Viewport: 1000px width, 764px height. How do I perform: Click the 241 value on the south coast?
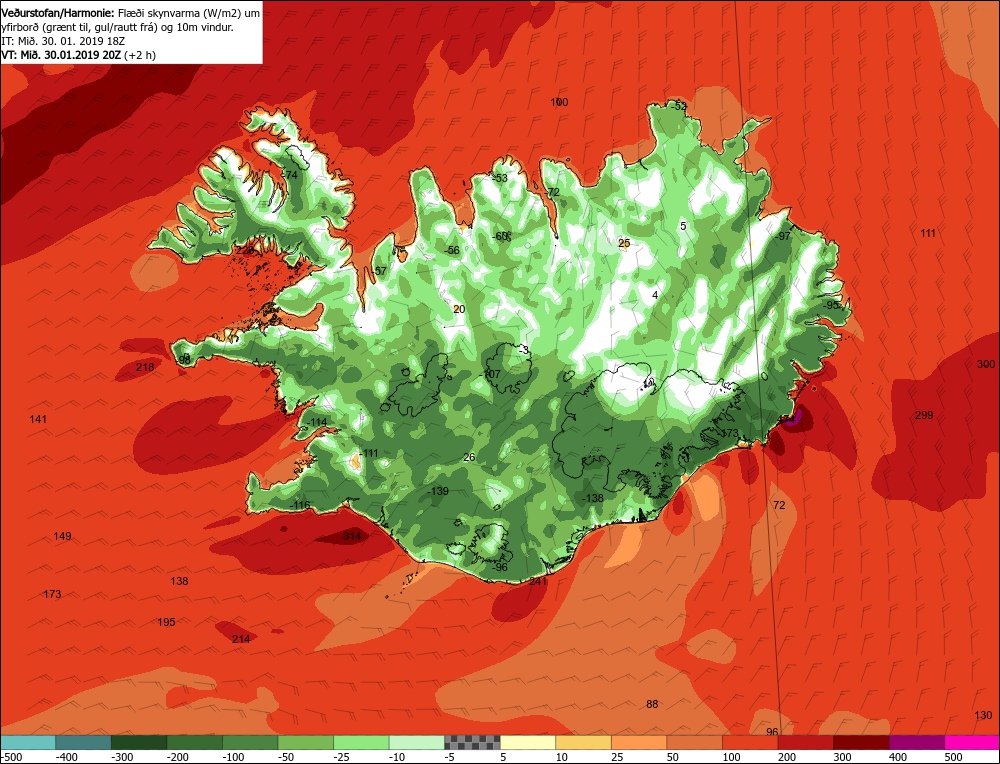point(538,581)
